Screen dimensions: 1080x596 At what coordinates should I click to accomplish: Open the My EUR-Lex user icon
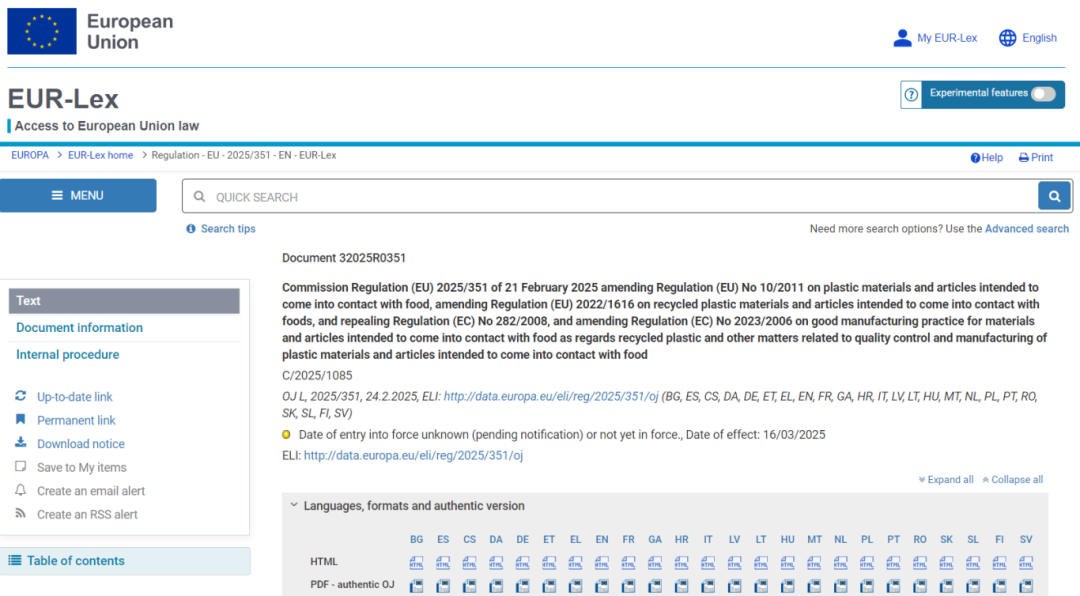902,38
